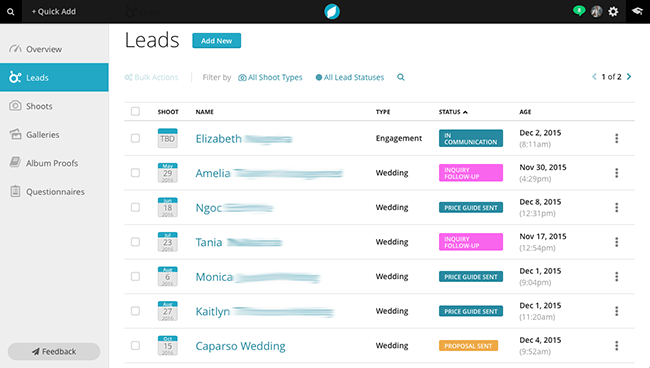Open the May 29 shoot calendar icon

(167, 173)
